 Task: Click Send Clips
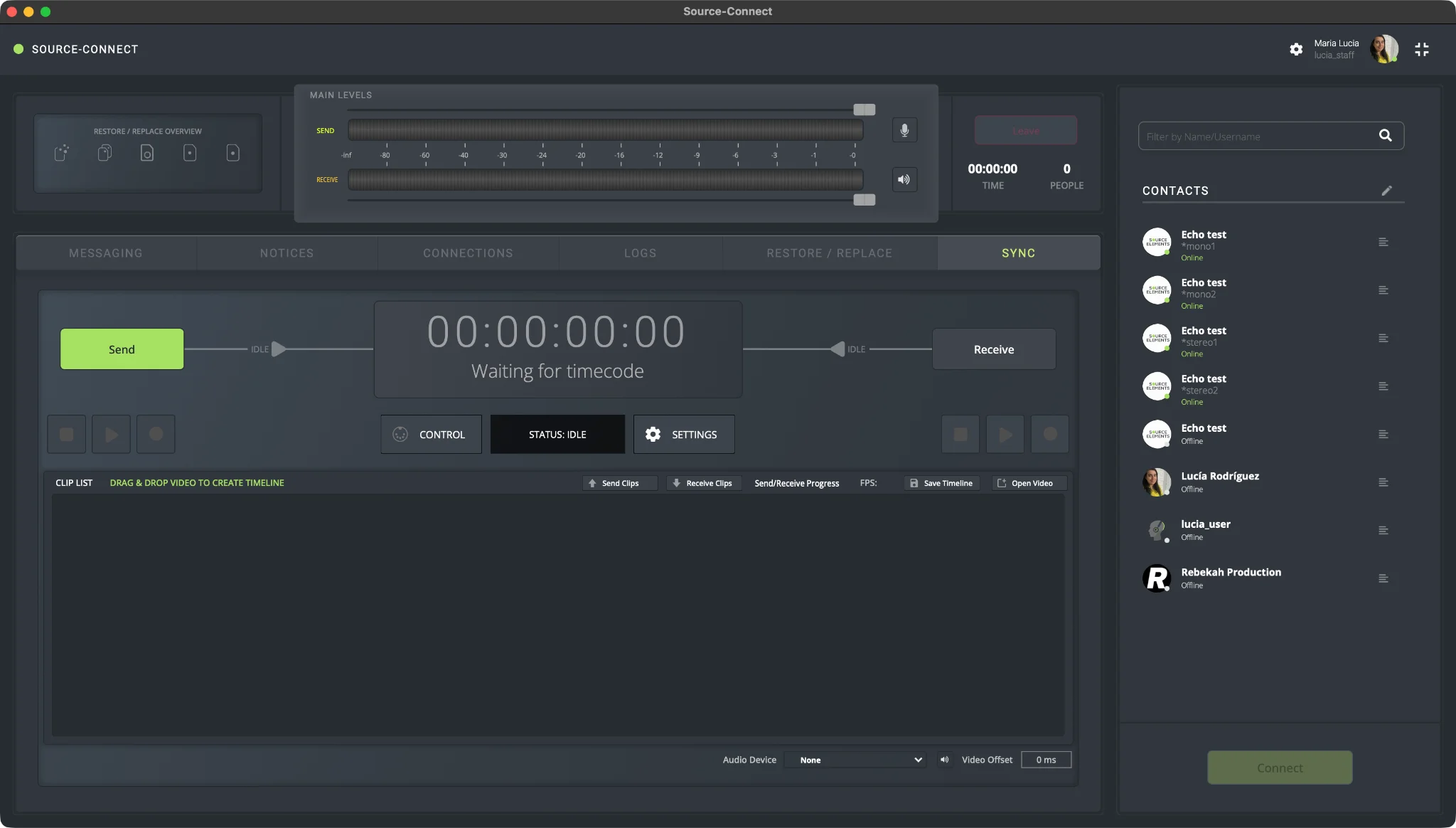[x=620, y=483]
